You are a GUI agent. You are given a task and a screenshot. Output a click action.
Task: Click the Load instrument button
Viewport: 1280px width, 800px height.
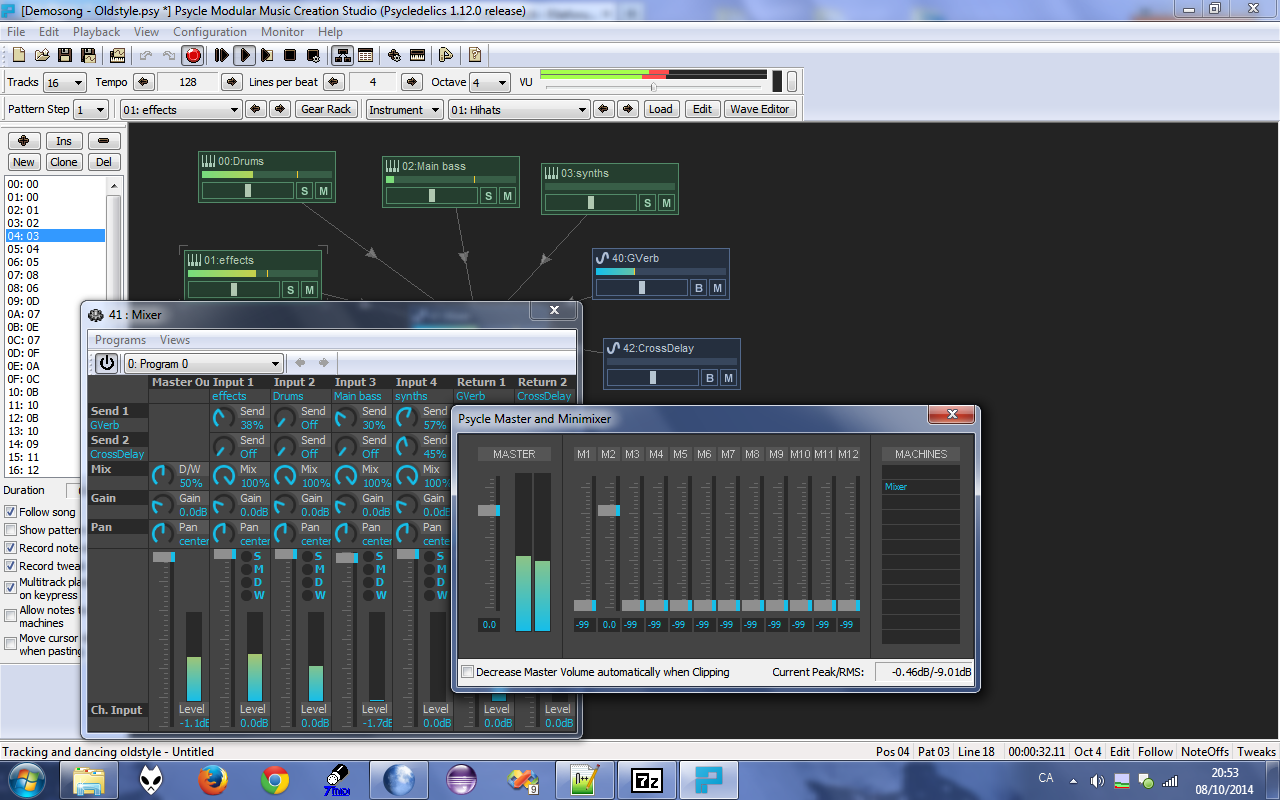(x=660, y=109)
